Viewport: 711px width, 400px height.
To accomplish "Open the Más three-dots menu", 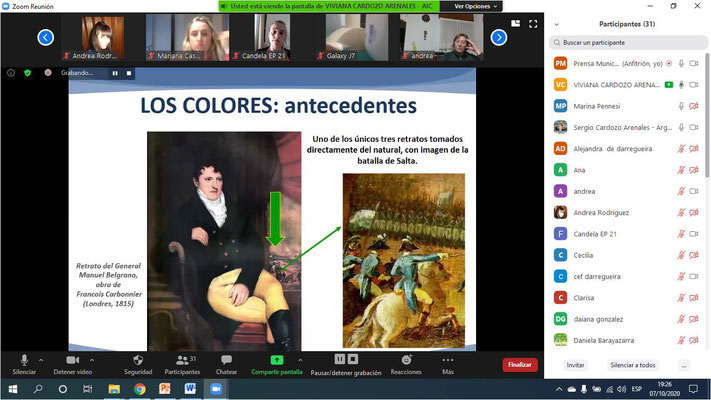I will click(x=448, y=365).
